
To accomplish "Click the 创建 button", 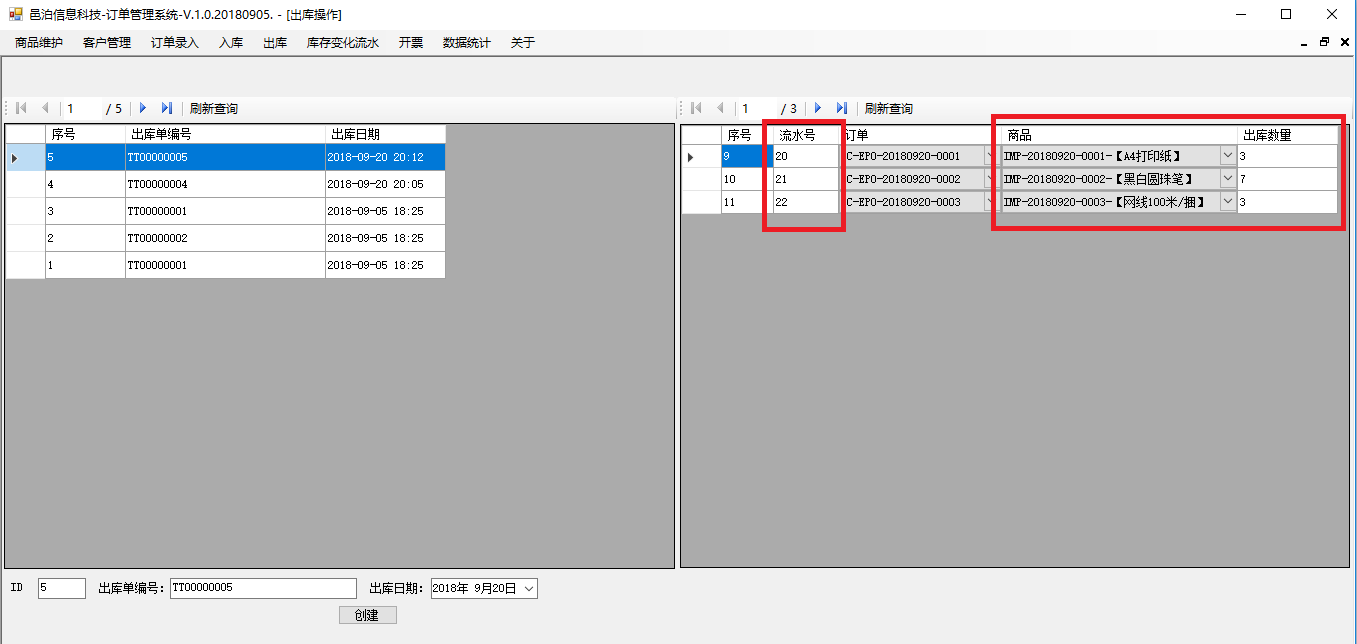I will (x=367, y=615).
